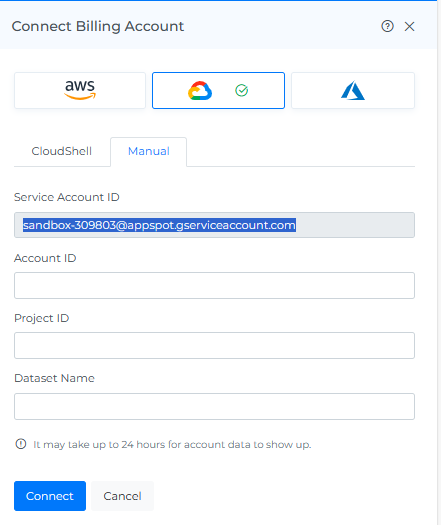441x525 pixels.
Task: Close the Connect Billing Account dialog
Action: [409, 26]
